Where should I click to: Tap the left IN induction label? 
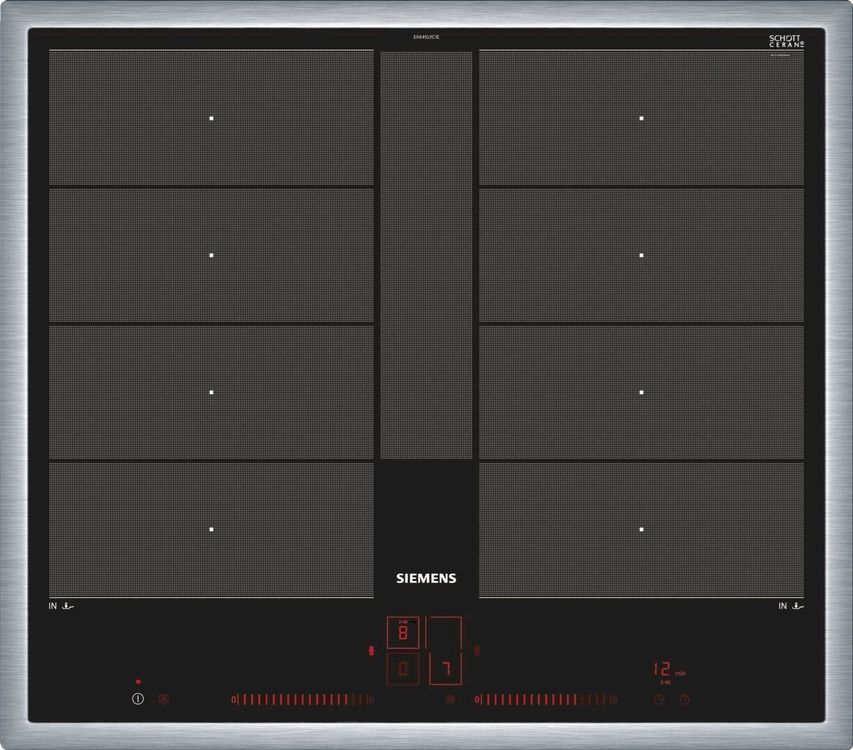[61, 606]
